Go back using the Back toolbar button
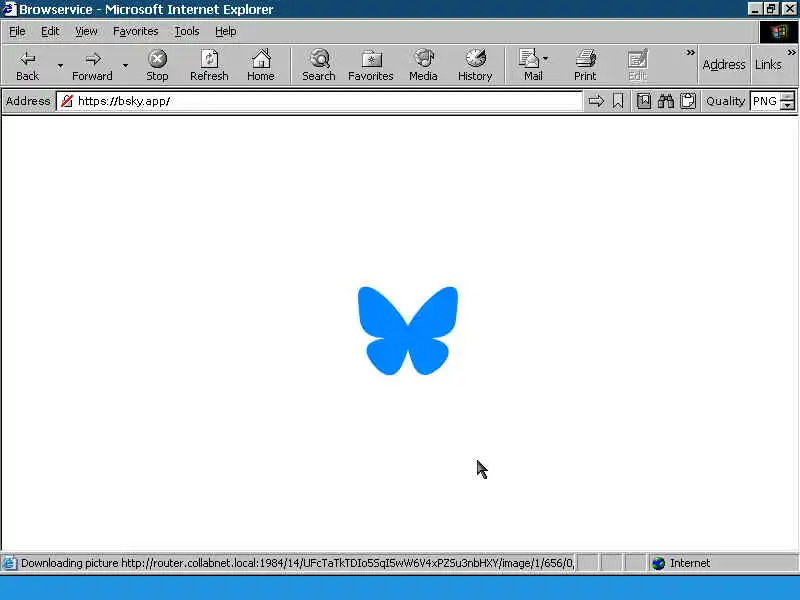Image resolution: width=800 pixels, height=600 pixels. (x=27, y=65)
